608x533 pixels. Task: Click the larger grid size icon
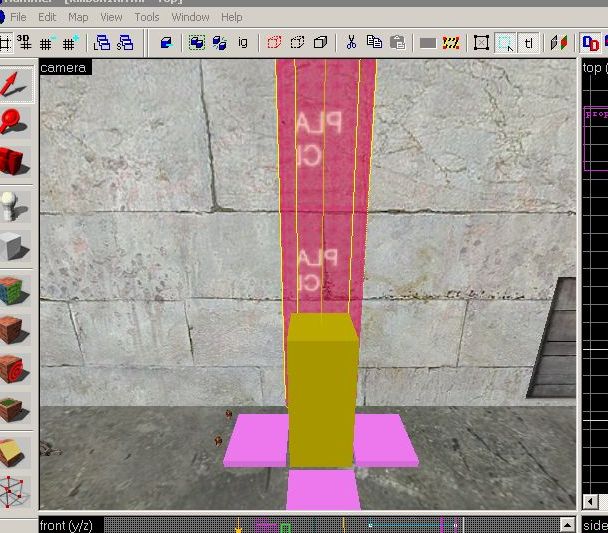[71, 43]
